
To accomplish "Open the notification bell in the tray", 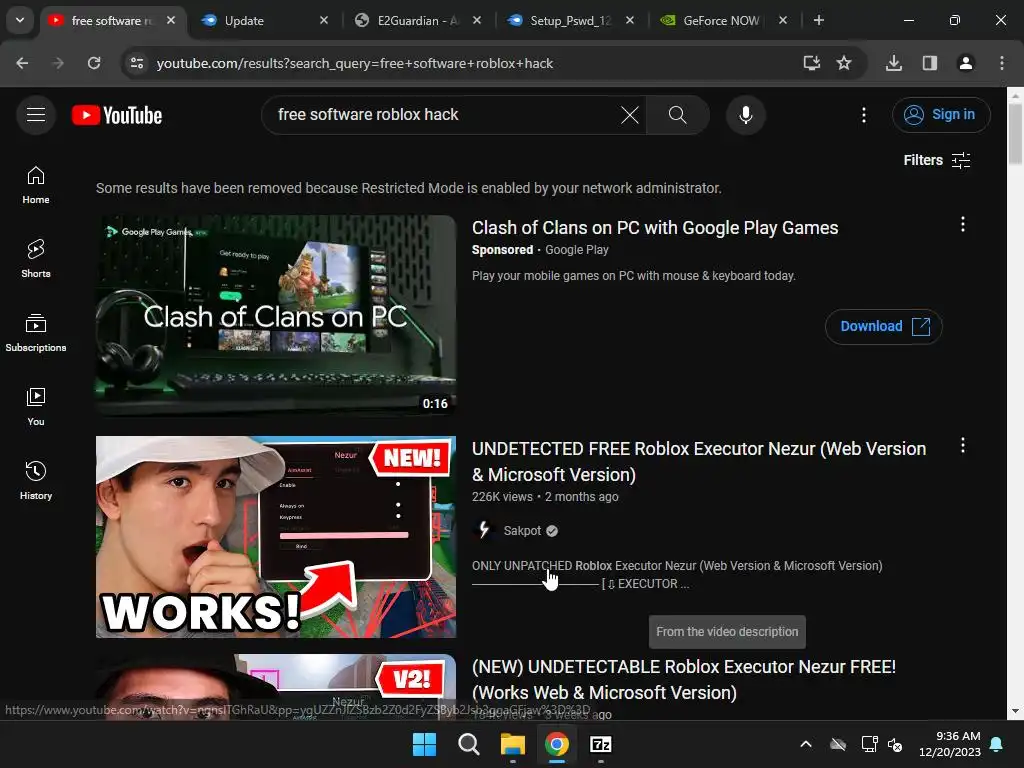I will [997, 744].
